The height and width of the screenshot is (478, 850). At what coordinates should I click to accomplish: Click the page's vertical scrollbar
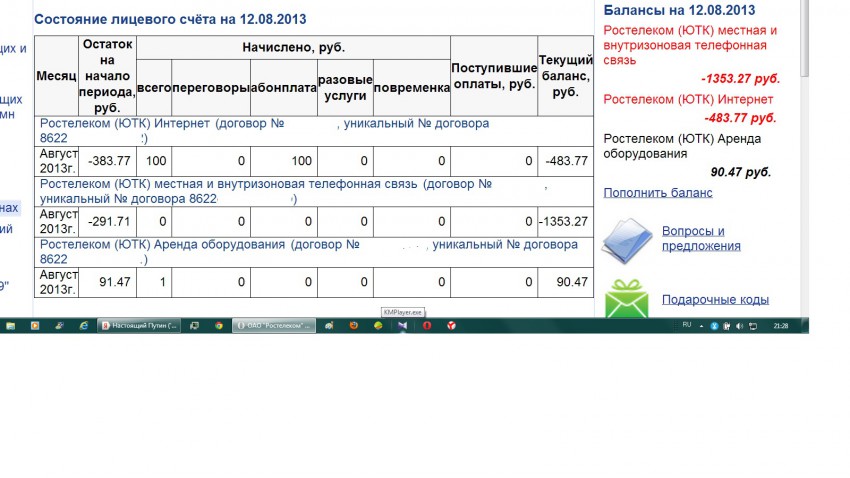point(803,150)
